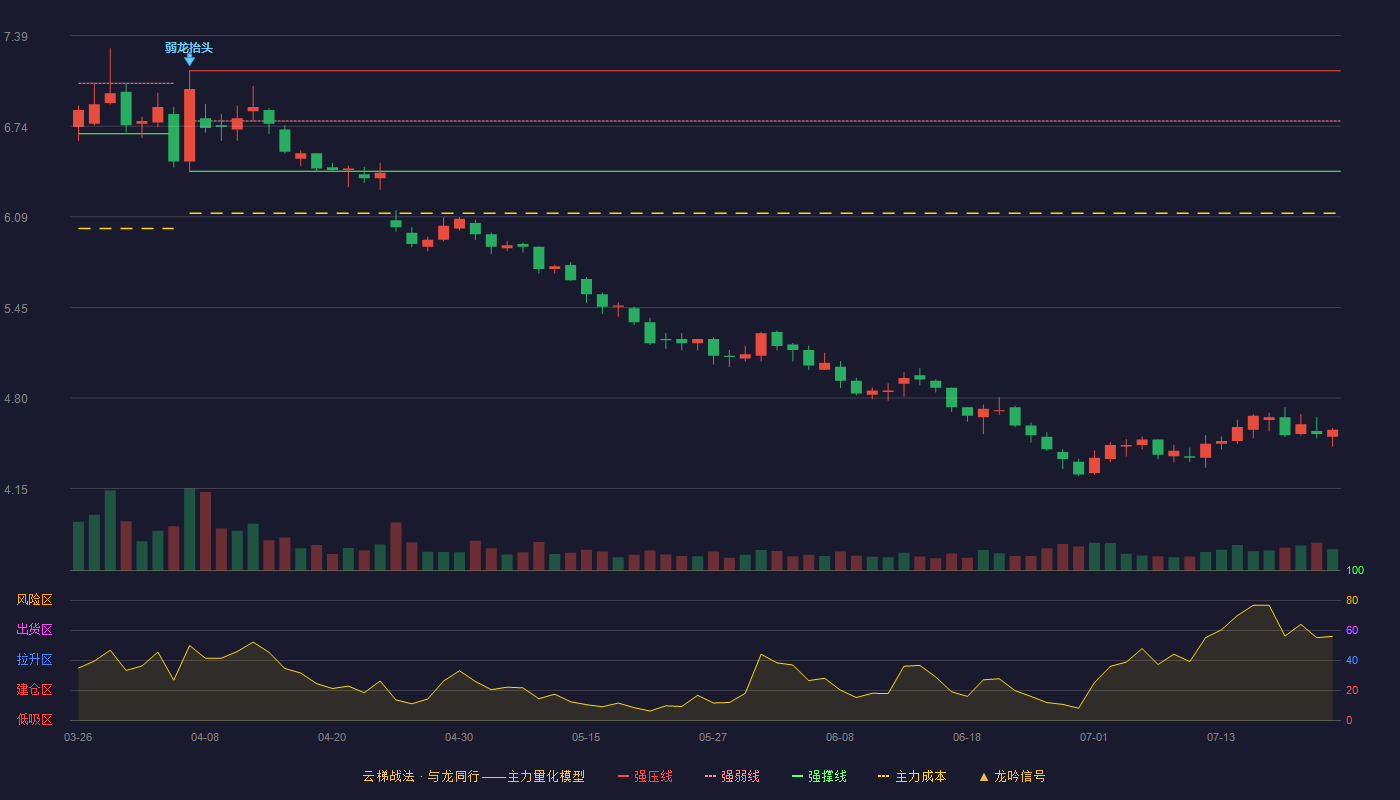Select the 弱龙抬头 annotation label
Viewport: 1400px width, 800px height.
(189, 47)
